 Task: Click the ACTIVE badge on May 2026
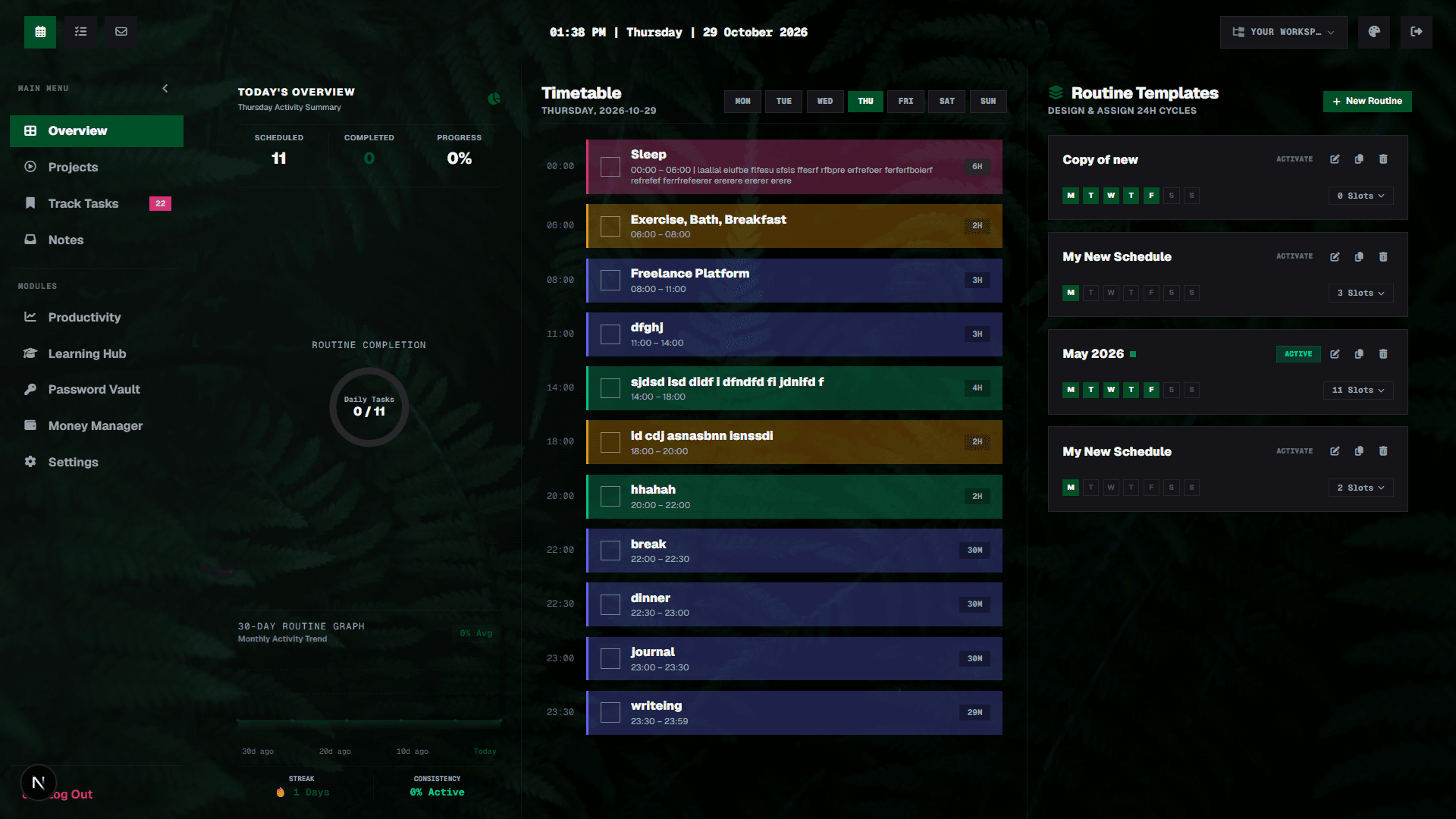(1298, 354)
